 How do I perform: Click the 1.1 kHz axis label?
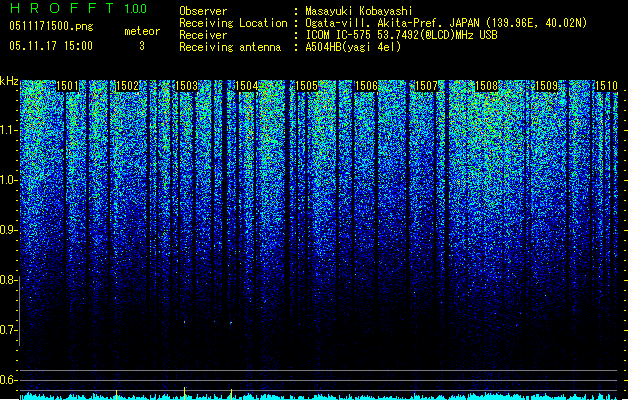pyautogui.click(x=9, y=130)
